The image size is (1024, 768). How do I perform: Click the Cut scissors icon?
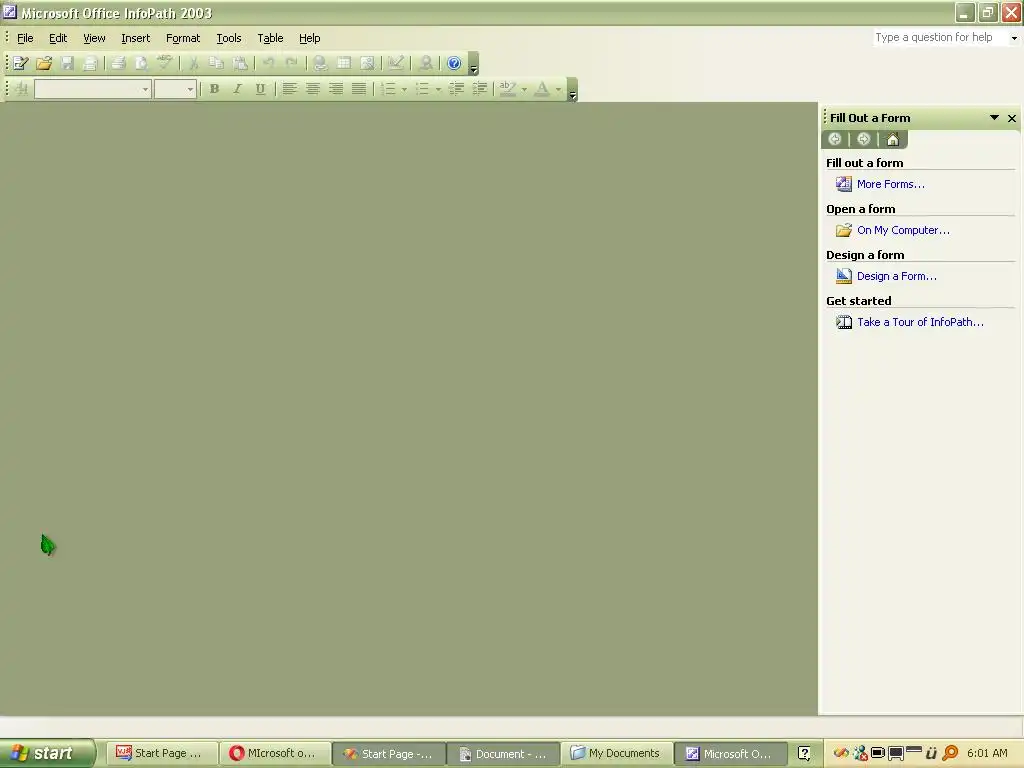point(193,63)
